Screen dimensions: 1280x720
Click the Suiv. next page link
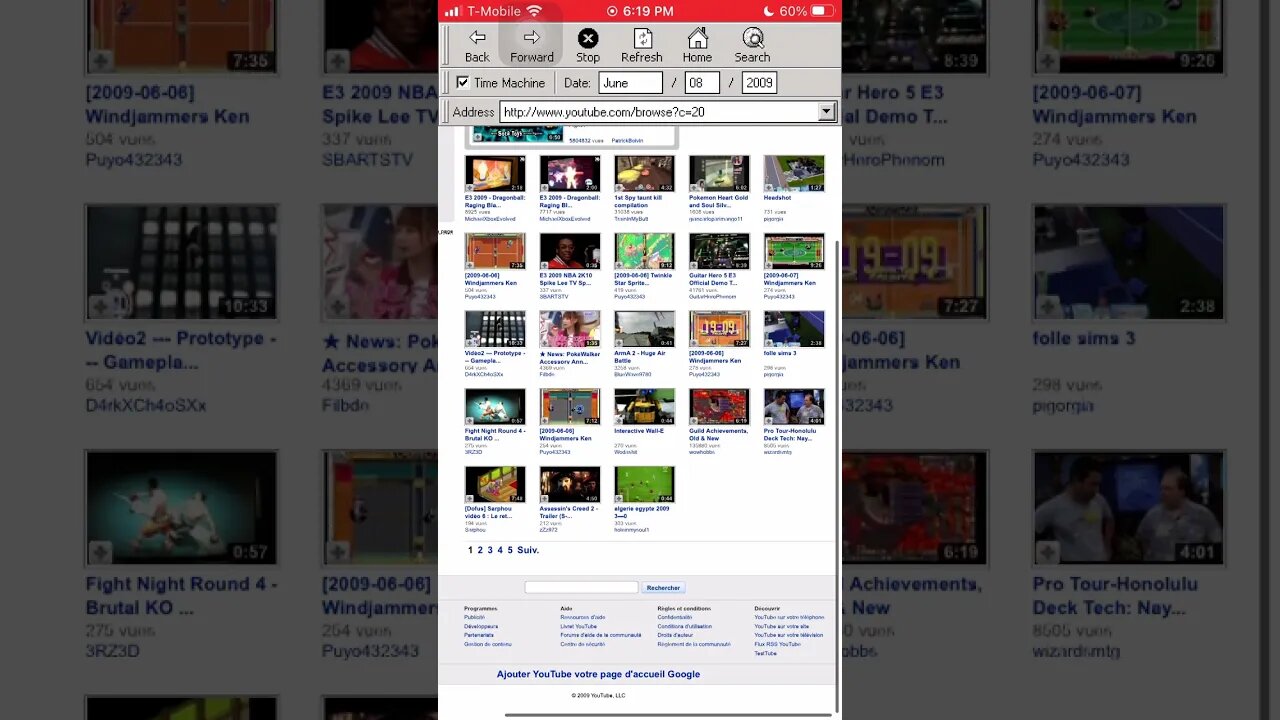[528, 550]
